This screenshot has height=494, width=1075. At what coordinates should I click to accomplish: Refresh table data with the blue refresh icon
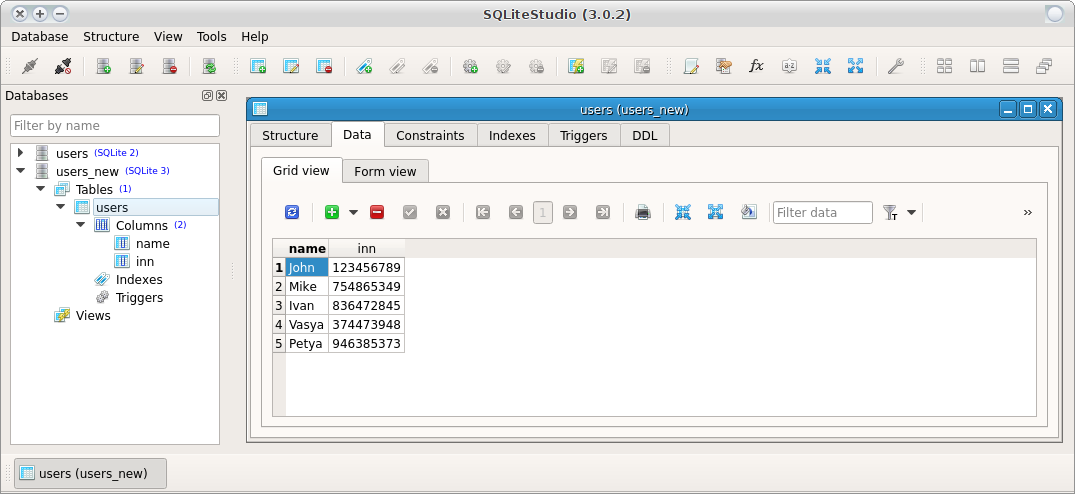[x=292, y=212]
